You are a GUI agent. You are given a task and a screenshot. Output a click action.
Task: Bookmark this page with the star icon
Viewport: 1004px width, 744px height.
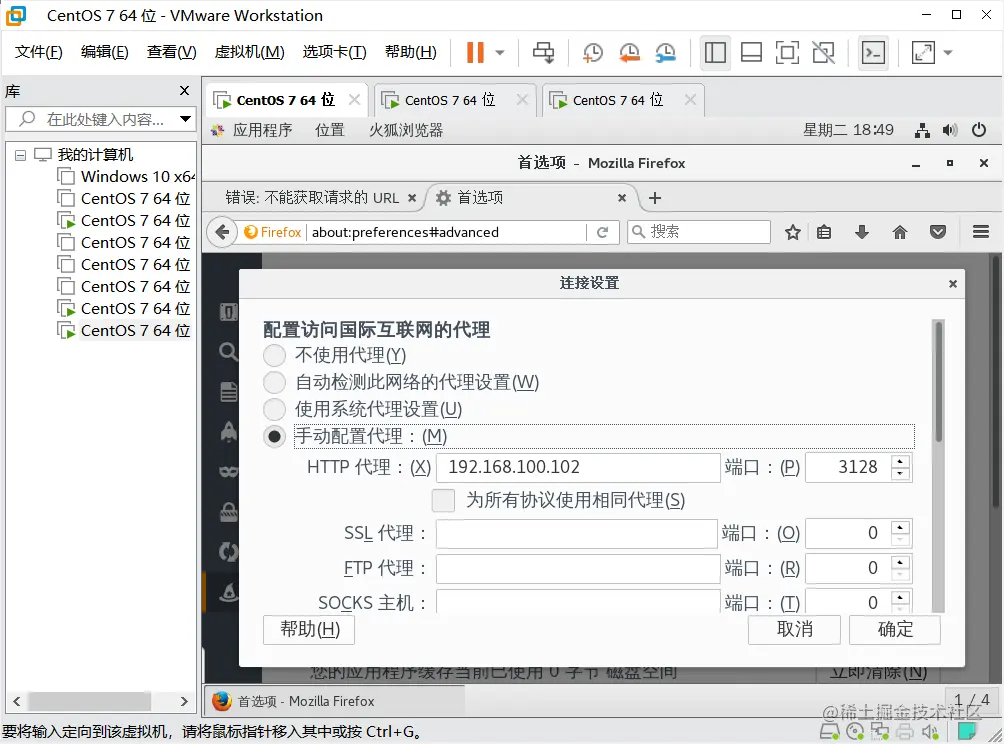793,232
